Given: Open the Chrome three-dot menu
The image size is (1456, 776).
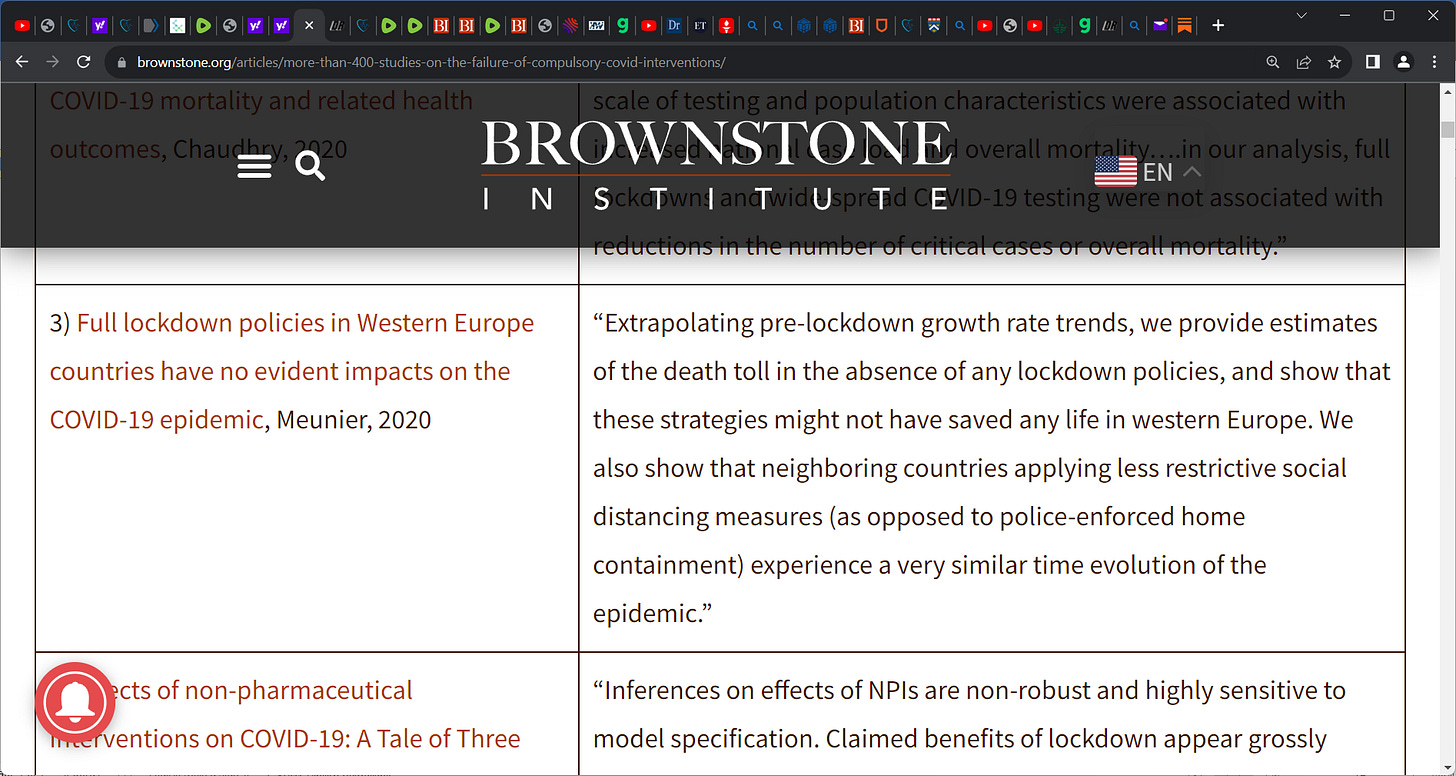Looking at the screenshot, I should pyautogui.click(x=1434, y=62).
